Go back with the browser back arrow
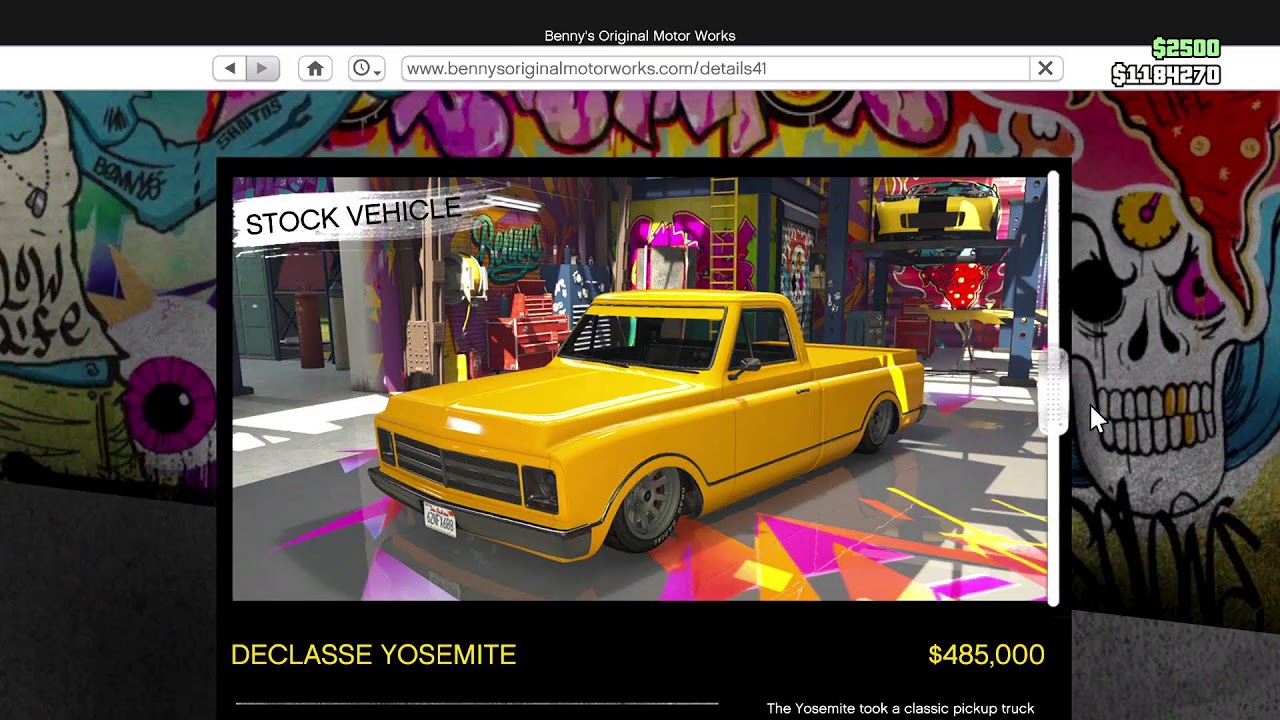Image resolution: width=1280 pixels, height=720 pixels. pyautogui.click(x=230, y=68)
